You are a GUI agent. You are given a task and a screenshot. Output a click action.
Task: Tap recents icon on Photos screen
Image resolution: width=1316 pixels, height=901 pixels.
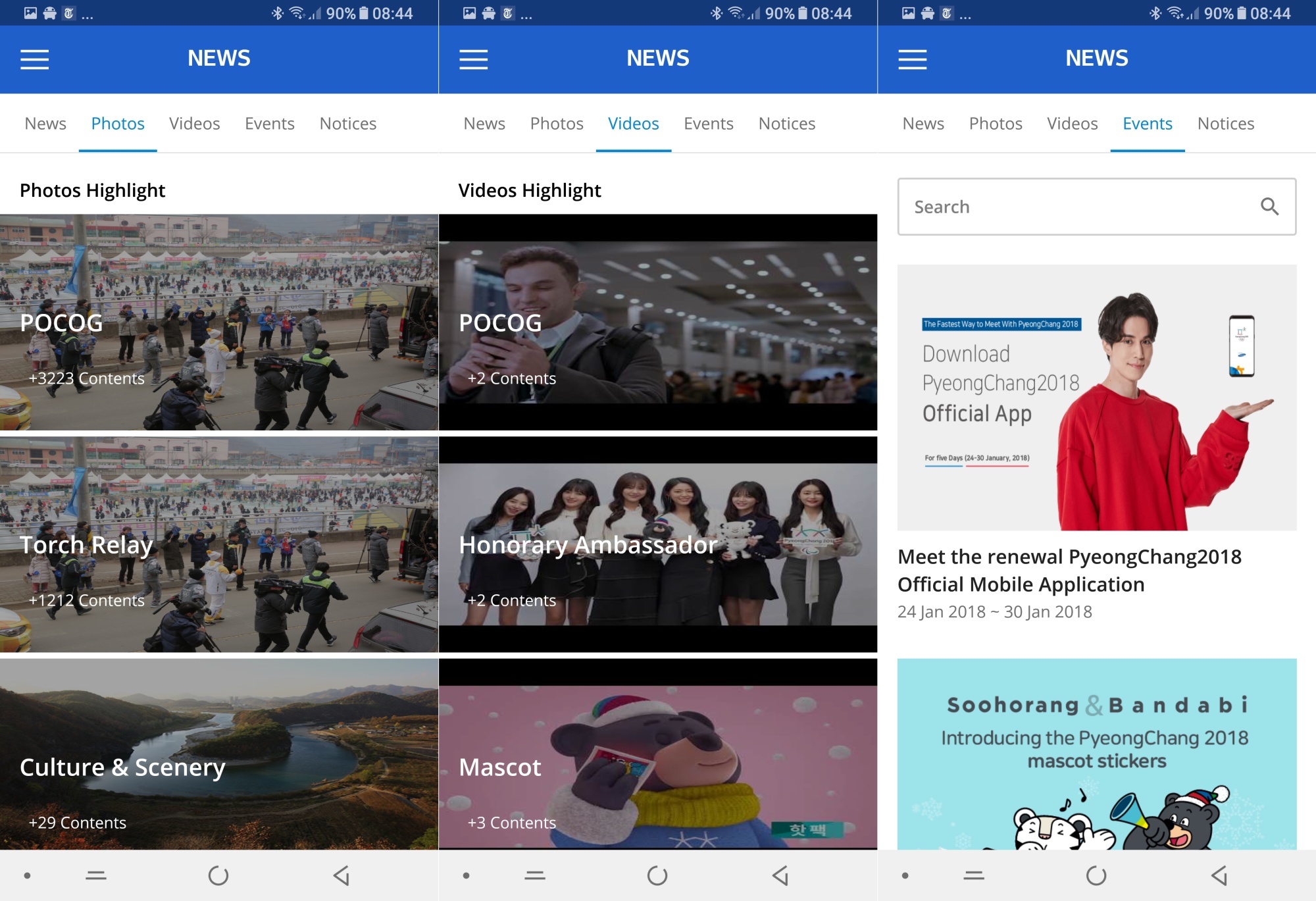point(96,875)
